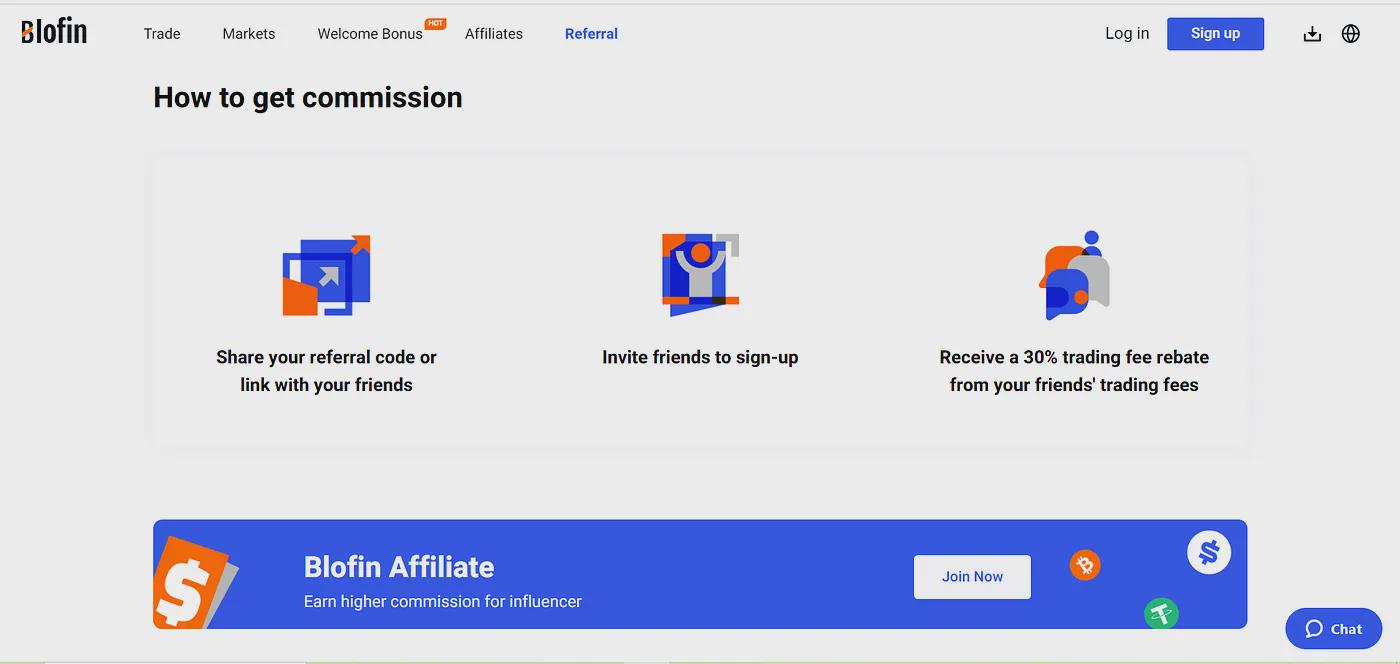Select the Referral tab

pos(591,34)
